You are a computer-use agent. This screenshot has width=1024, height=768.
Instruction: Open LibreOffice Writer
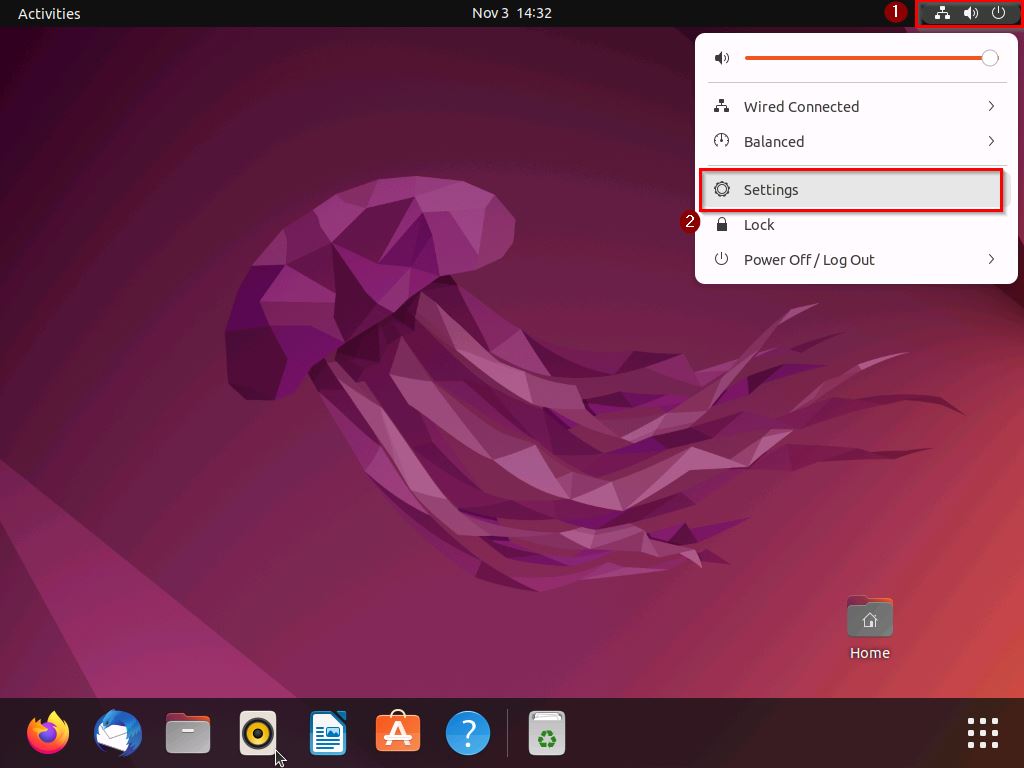point(327,733)
